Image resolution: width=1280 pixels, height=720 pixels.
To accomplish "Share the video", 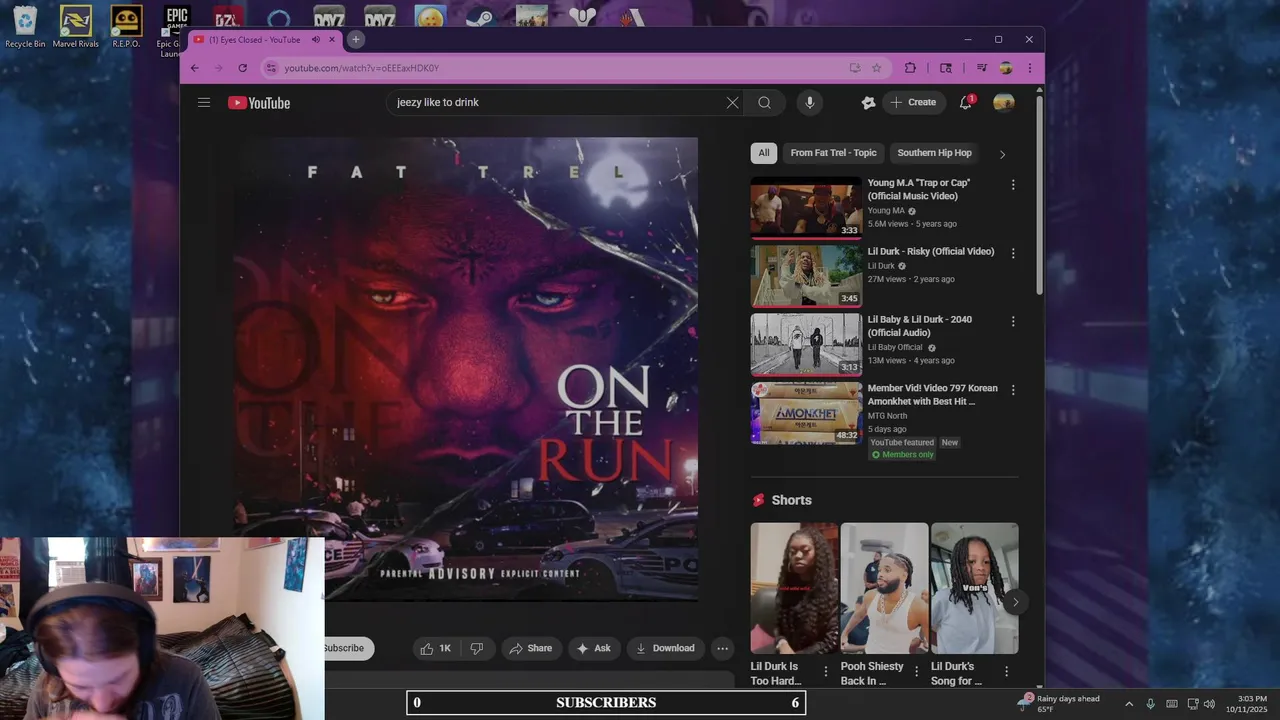I will pyautogui.click(x=531, y=648).
